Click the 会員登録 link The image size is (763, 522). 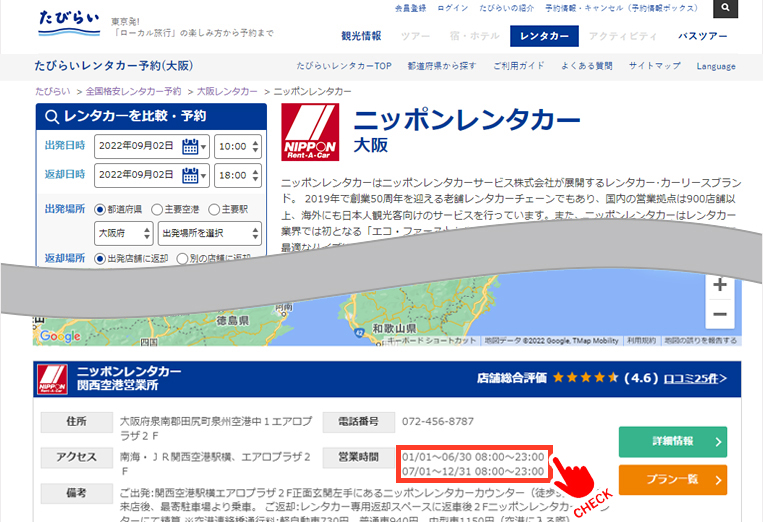tap(410, 8)
